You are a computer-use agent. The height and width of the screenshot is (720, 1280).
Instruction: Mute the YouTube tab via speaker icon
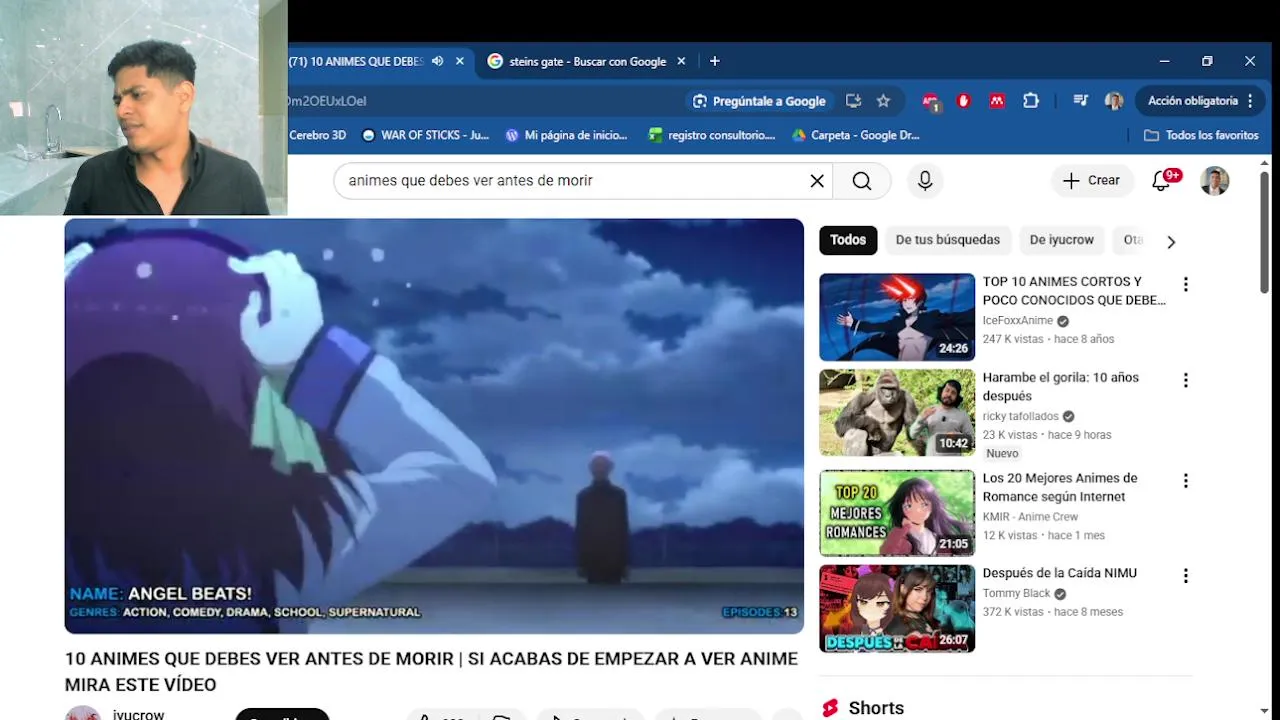click(x=437, y=61)
